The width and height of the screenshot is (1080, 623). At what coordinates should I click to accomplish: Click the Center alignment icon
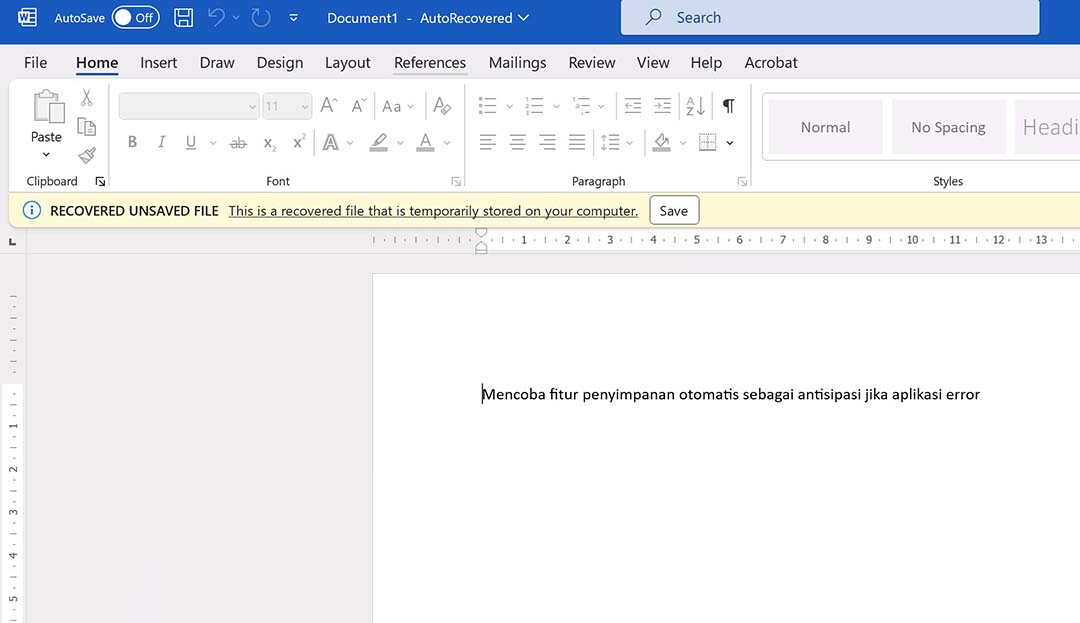[x=517, y=142]
